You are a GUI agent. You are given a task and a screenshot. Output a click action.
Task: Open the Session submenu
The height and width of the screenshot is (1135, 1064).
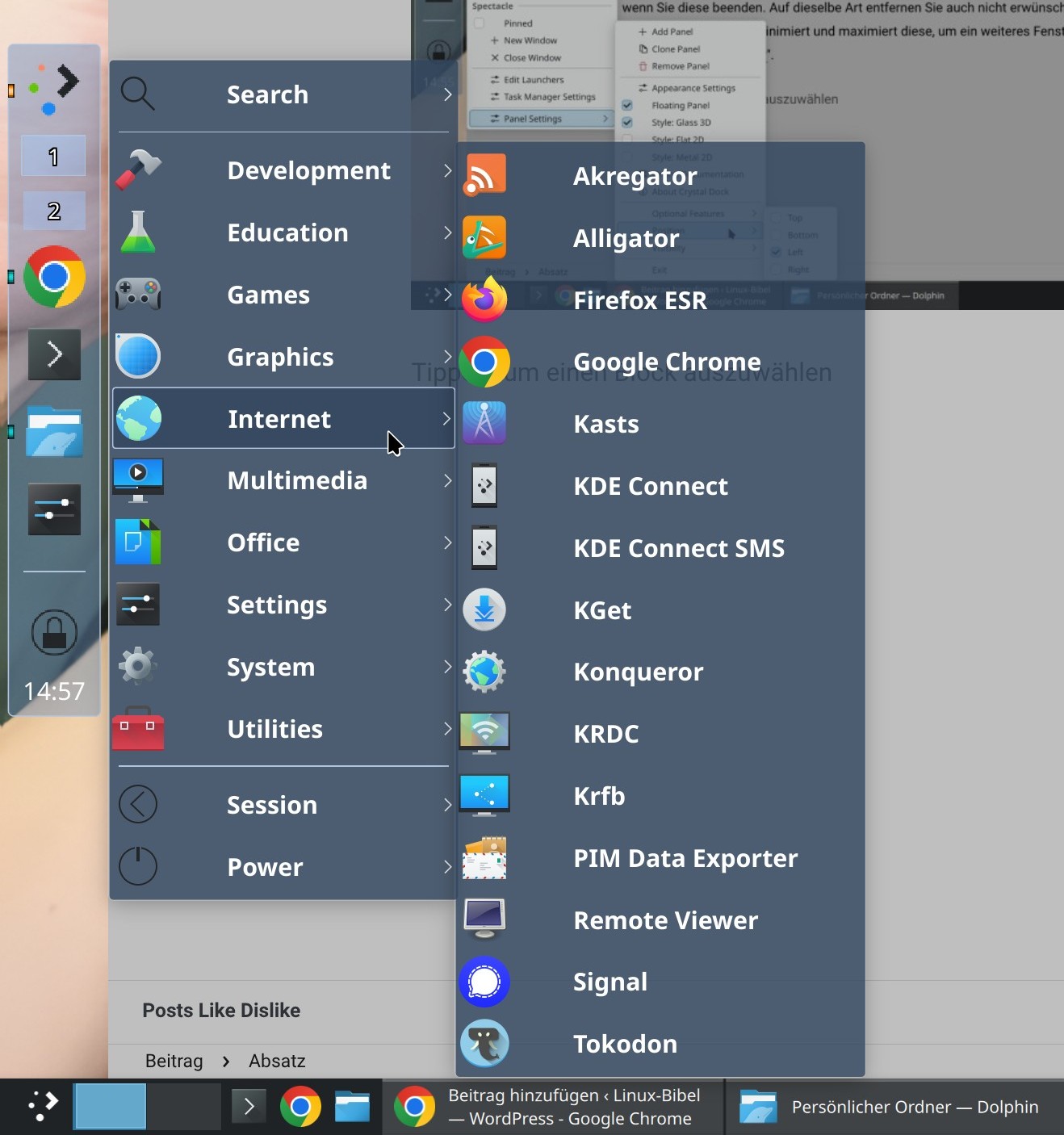(283, 805)
